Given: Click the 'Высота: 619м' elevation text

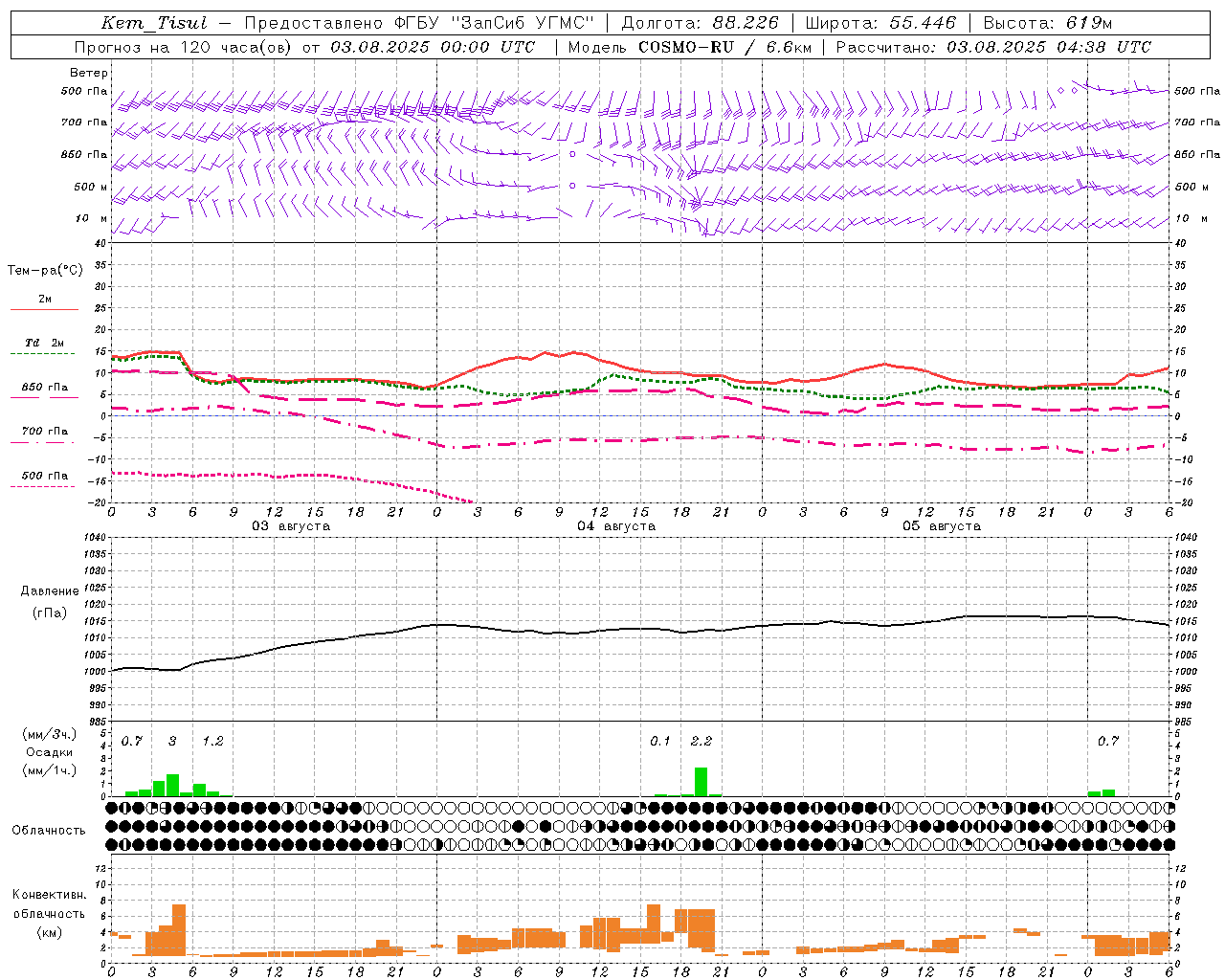Looking at the screenshot, I should [1047, 23].
